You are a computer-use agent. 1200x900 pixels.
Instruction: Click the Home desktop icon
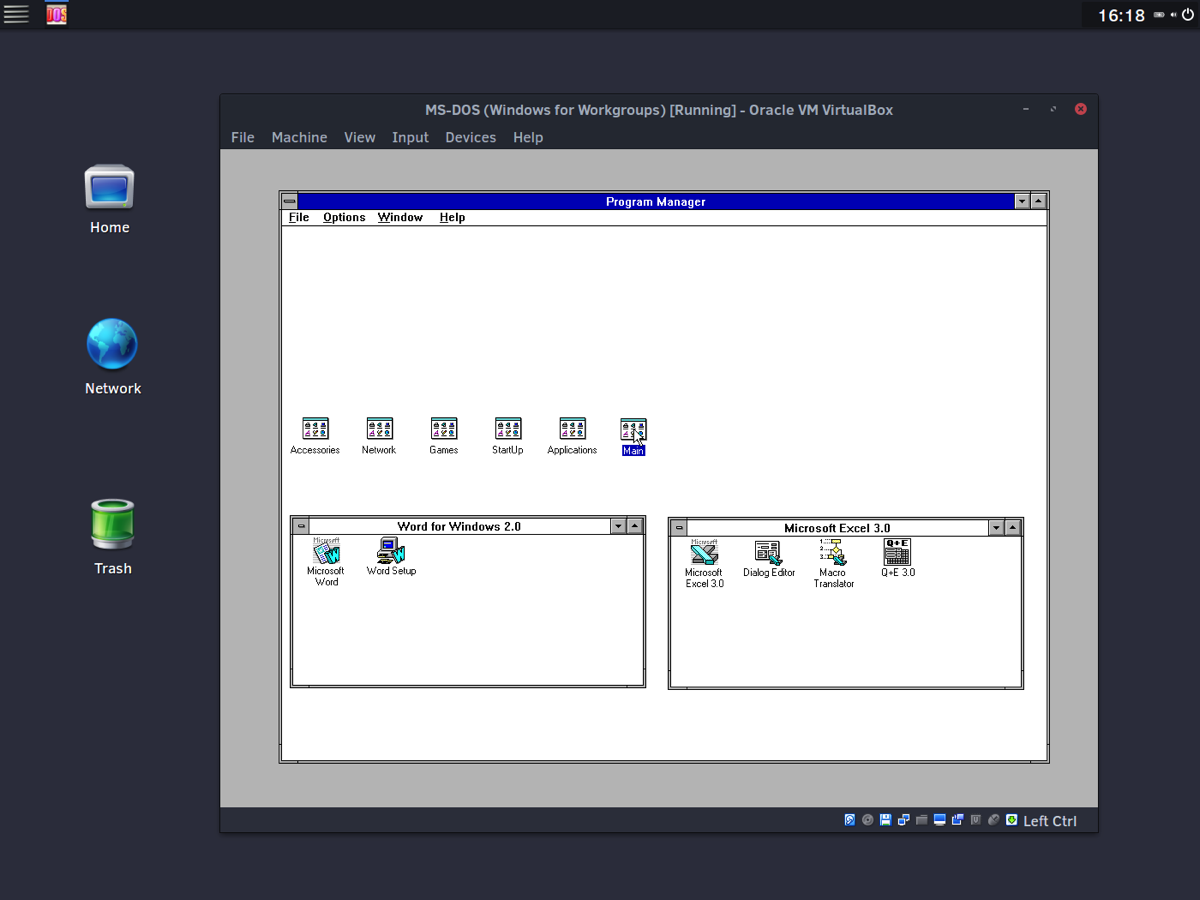[109, 199]
